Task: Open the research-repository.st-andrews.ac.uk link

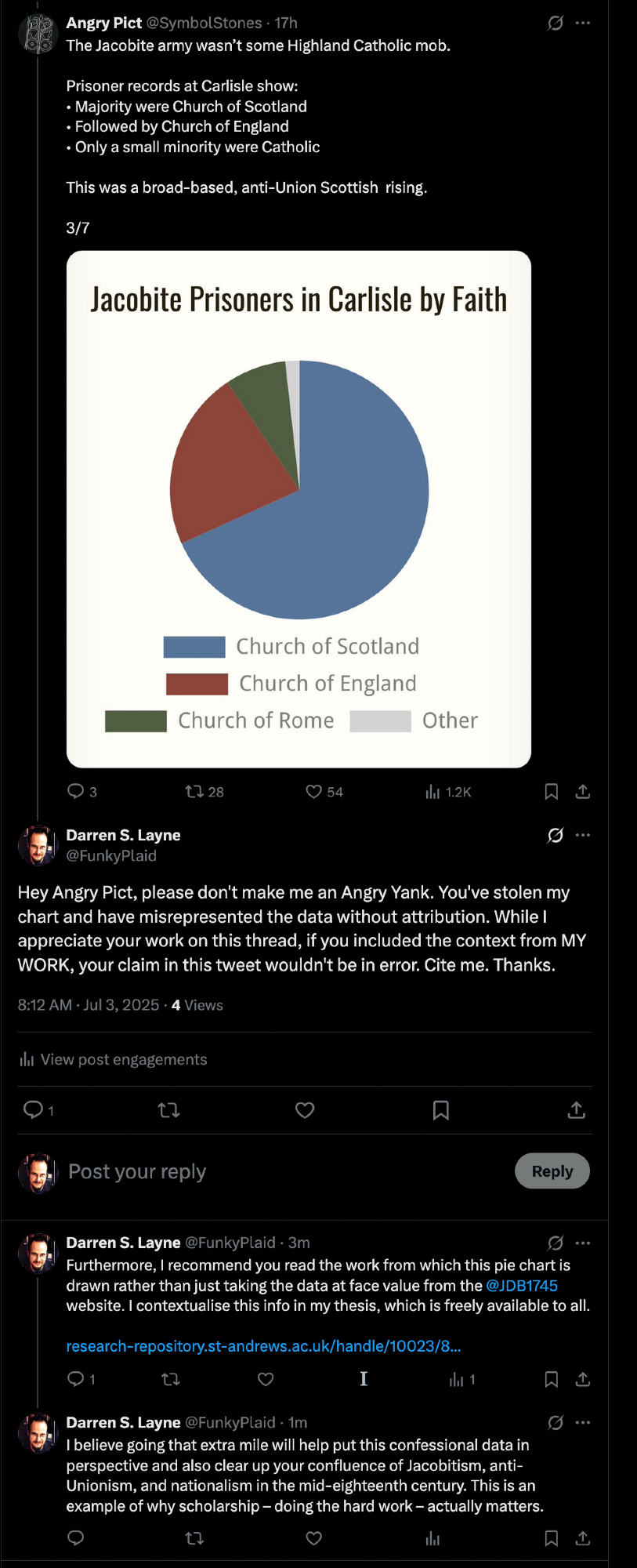Action: (263, 1346)
